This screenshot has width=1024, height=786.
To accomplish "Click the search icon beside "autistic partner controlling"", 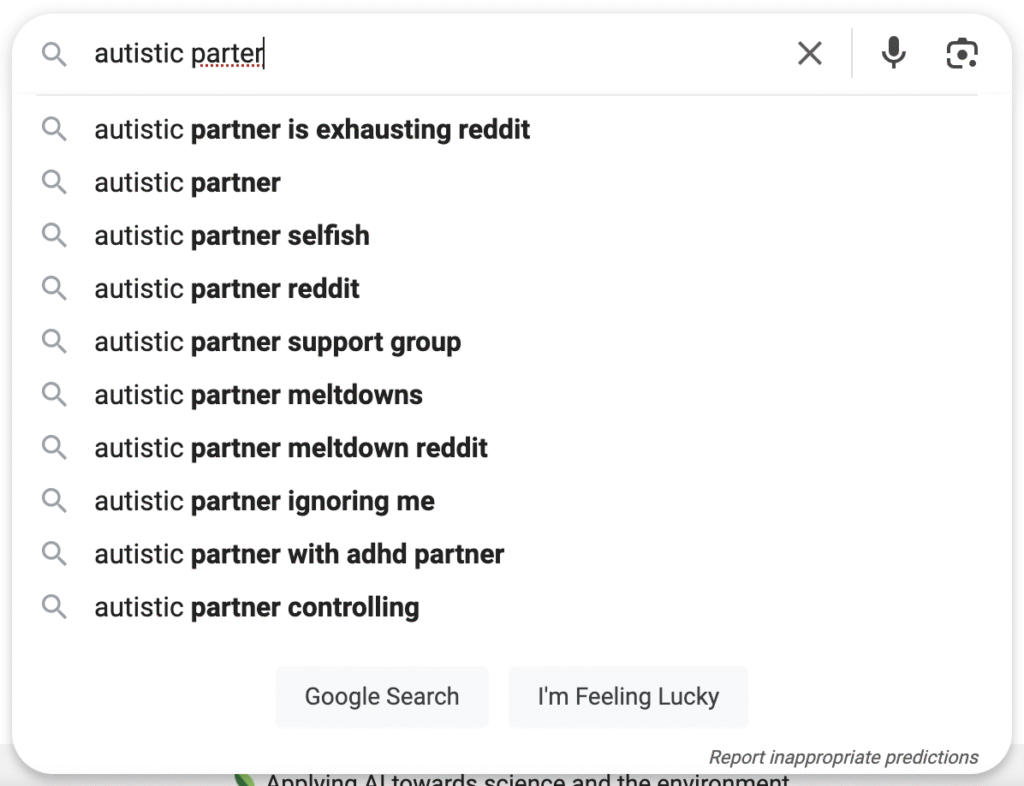I will coord(54,607).
